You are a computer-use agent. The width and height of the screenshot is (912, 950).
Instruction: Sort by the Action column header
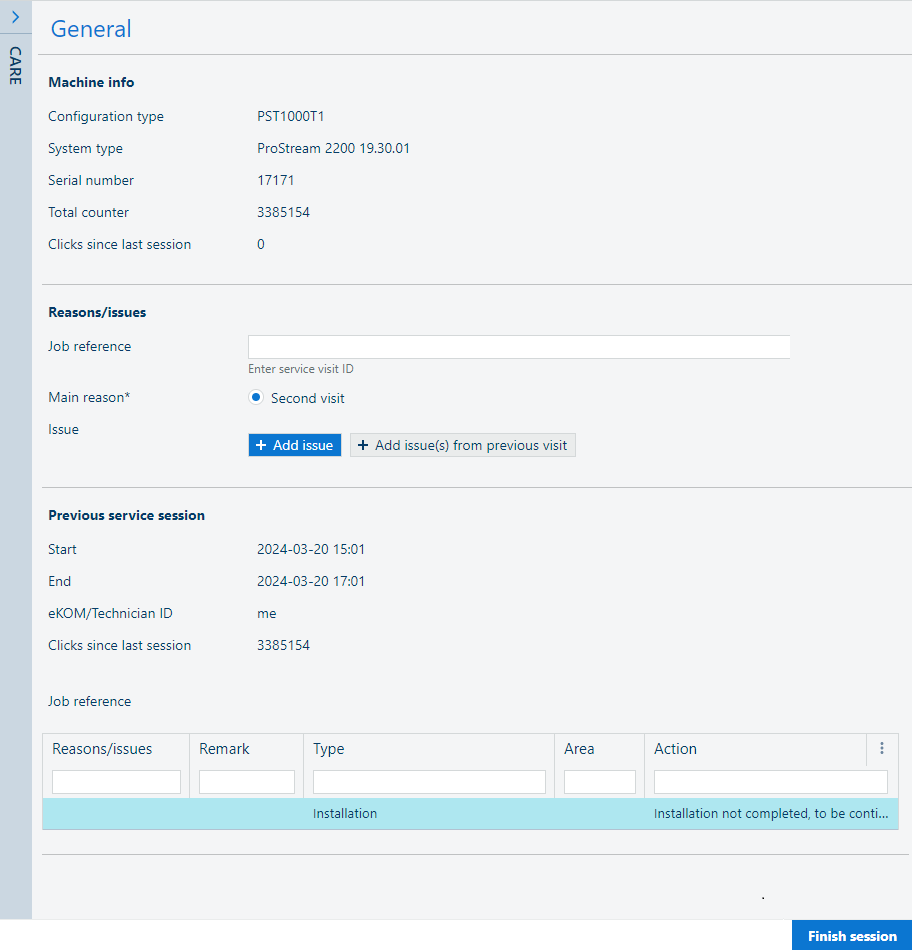click(675, 749)
